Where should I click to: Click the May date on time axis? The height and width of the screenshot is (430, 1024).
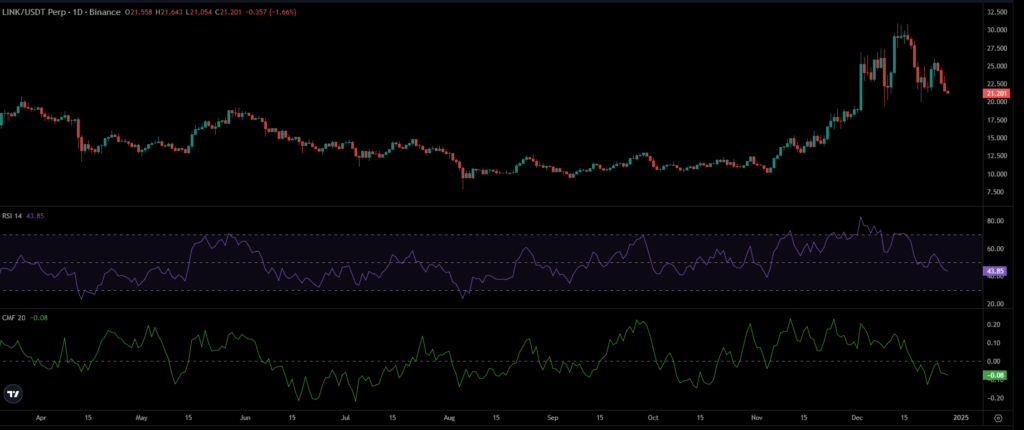(x=142, y=417)
